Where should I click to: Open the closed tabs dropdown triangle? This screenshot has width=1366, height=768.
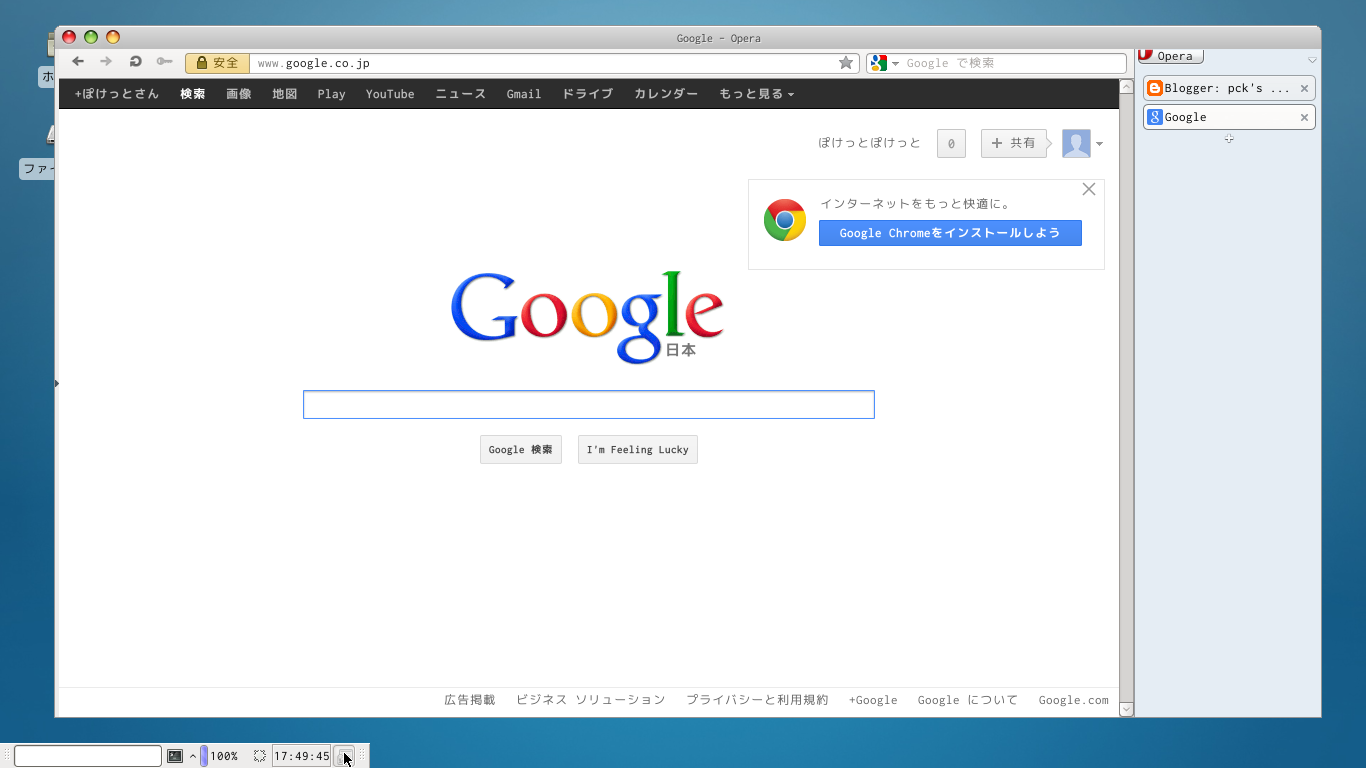1312,61
